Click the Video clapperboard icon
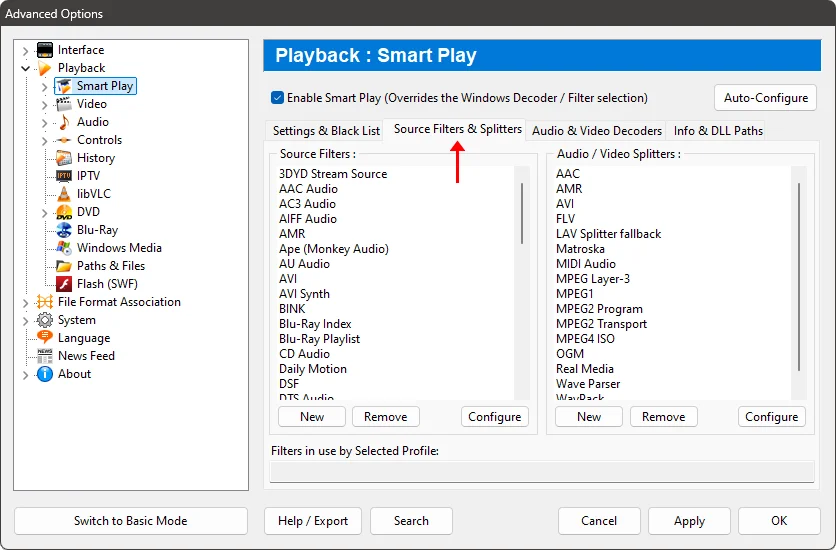Image resolution: width=836 pixels, height=550 pixels. (x=64, y=104)
